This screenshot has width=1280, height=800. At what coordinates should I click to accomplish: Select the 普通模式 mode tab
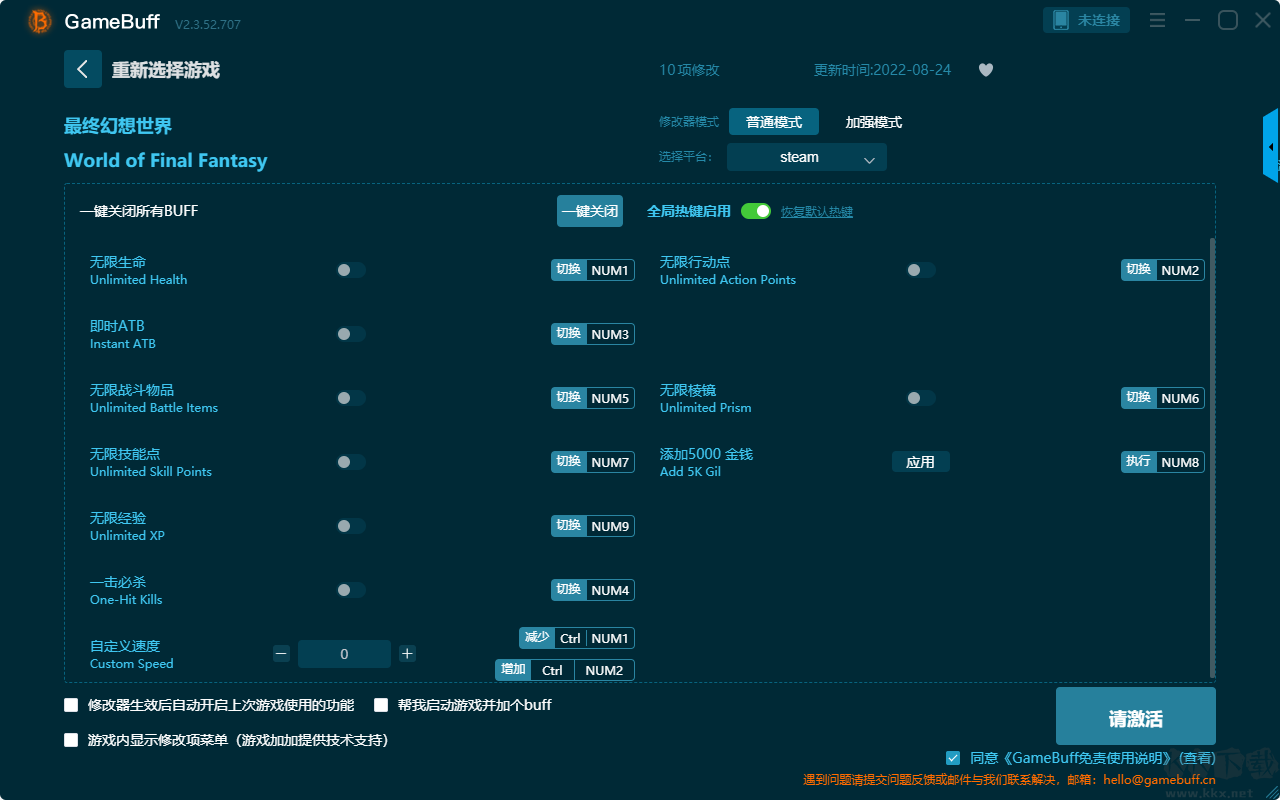point(774,122)
